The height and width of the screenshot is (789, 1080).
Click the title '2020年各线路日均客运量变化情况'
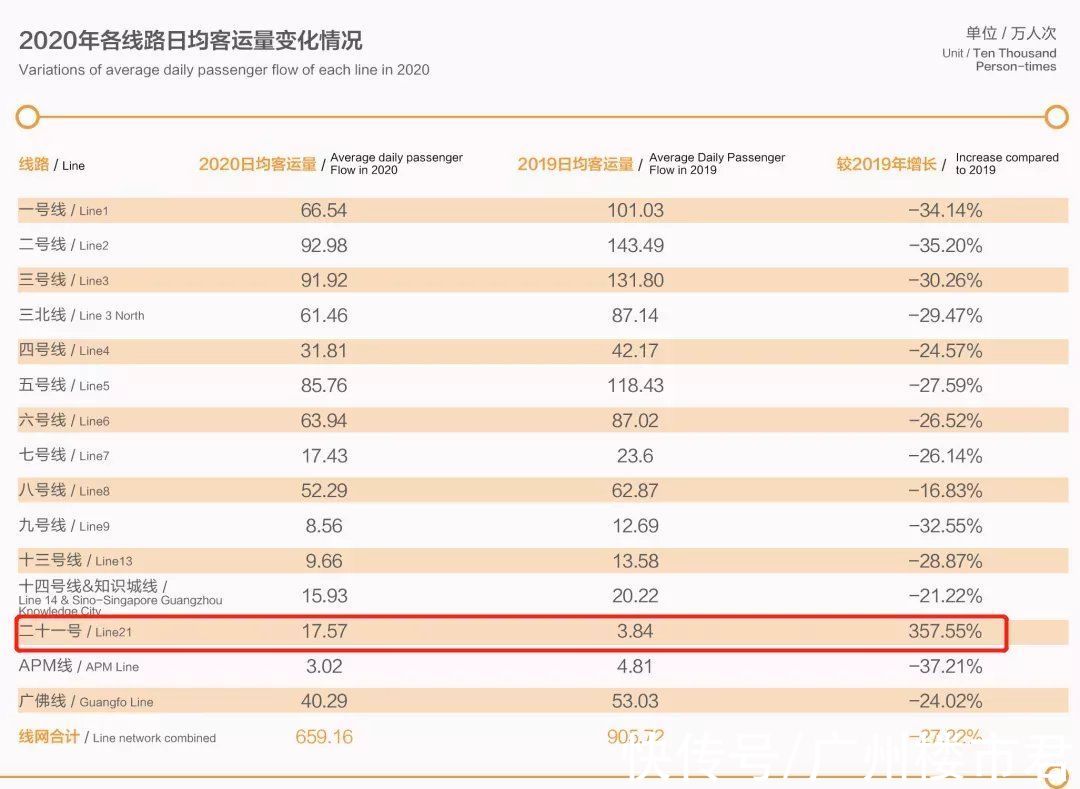[190, 41]
